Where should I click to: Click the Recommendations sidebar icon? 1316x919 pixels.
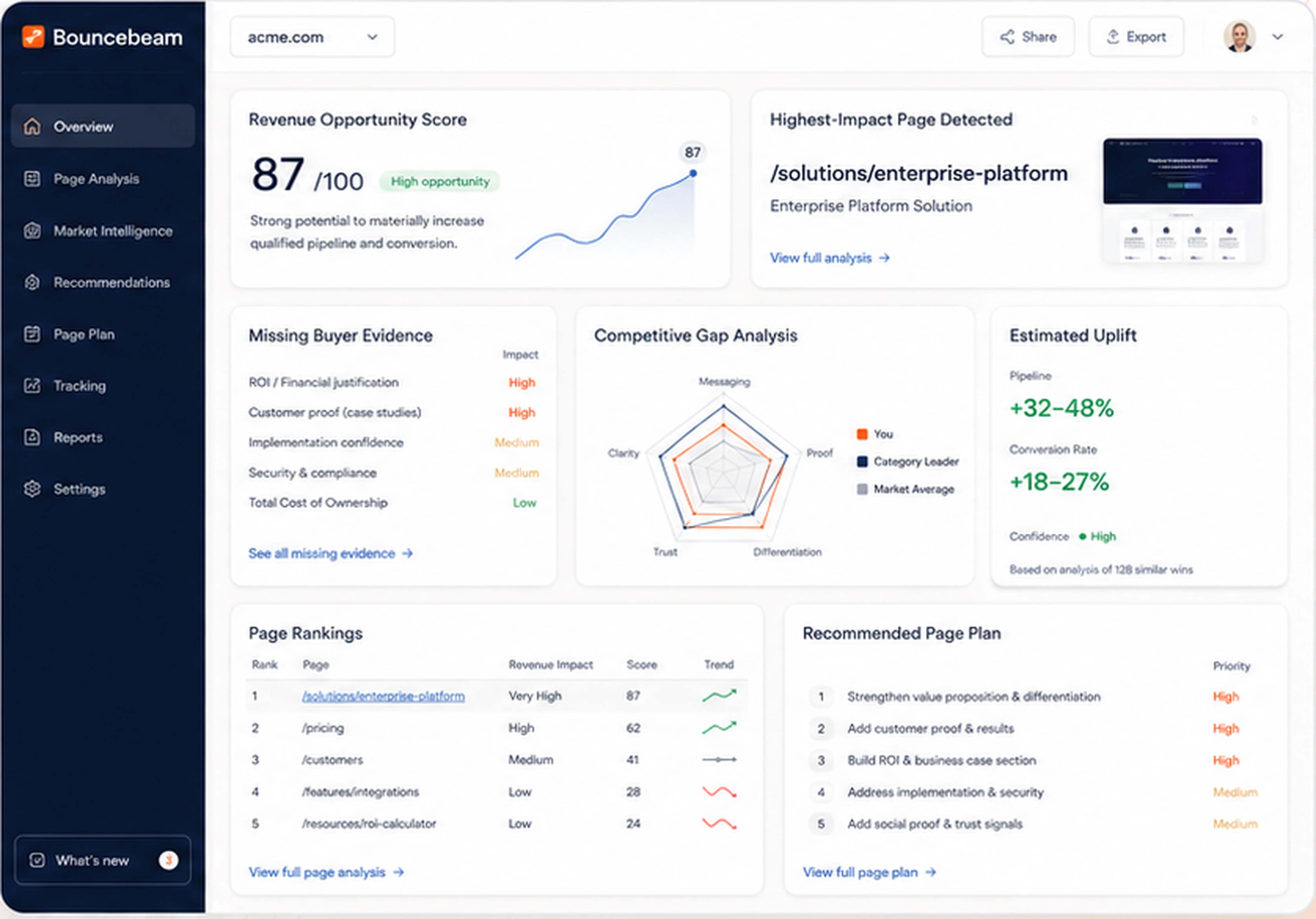click(x=32, y=282)
